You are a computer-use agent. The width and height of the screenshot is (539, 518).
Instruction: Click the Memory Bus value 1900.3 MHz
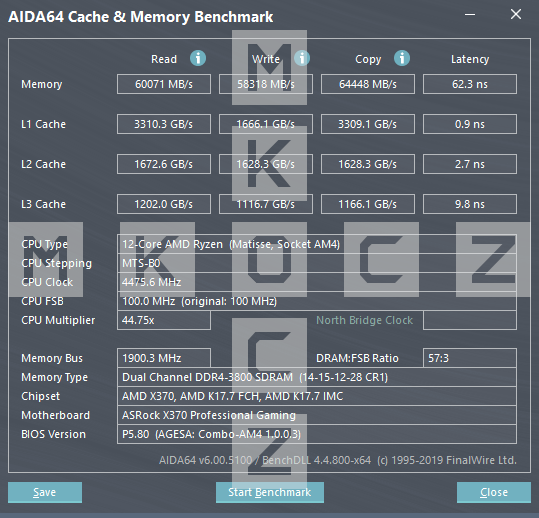164,358
